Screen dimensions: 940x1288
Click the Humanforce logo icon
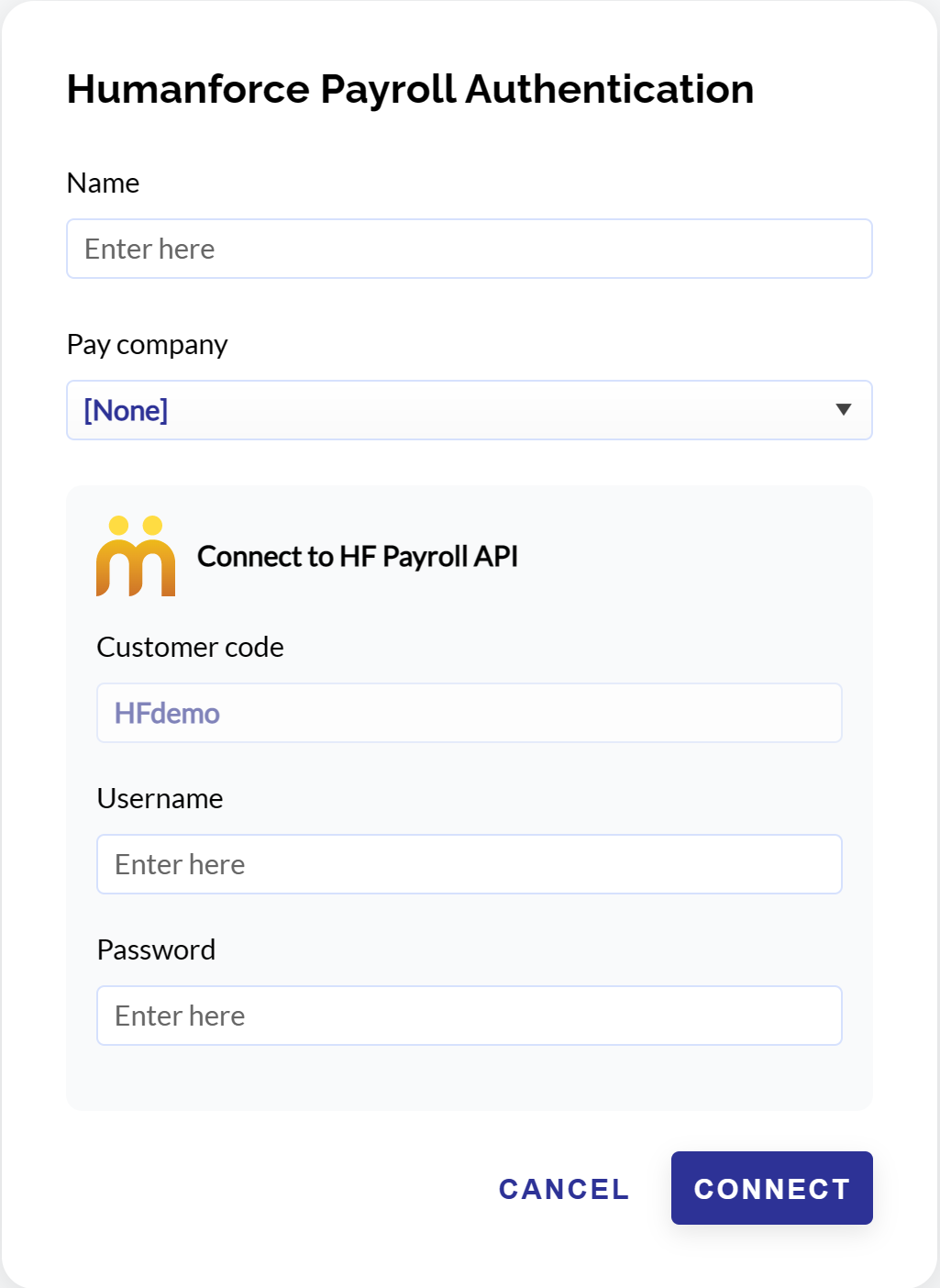[x=136, y=555]
